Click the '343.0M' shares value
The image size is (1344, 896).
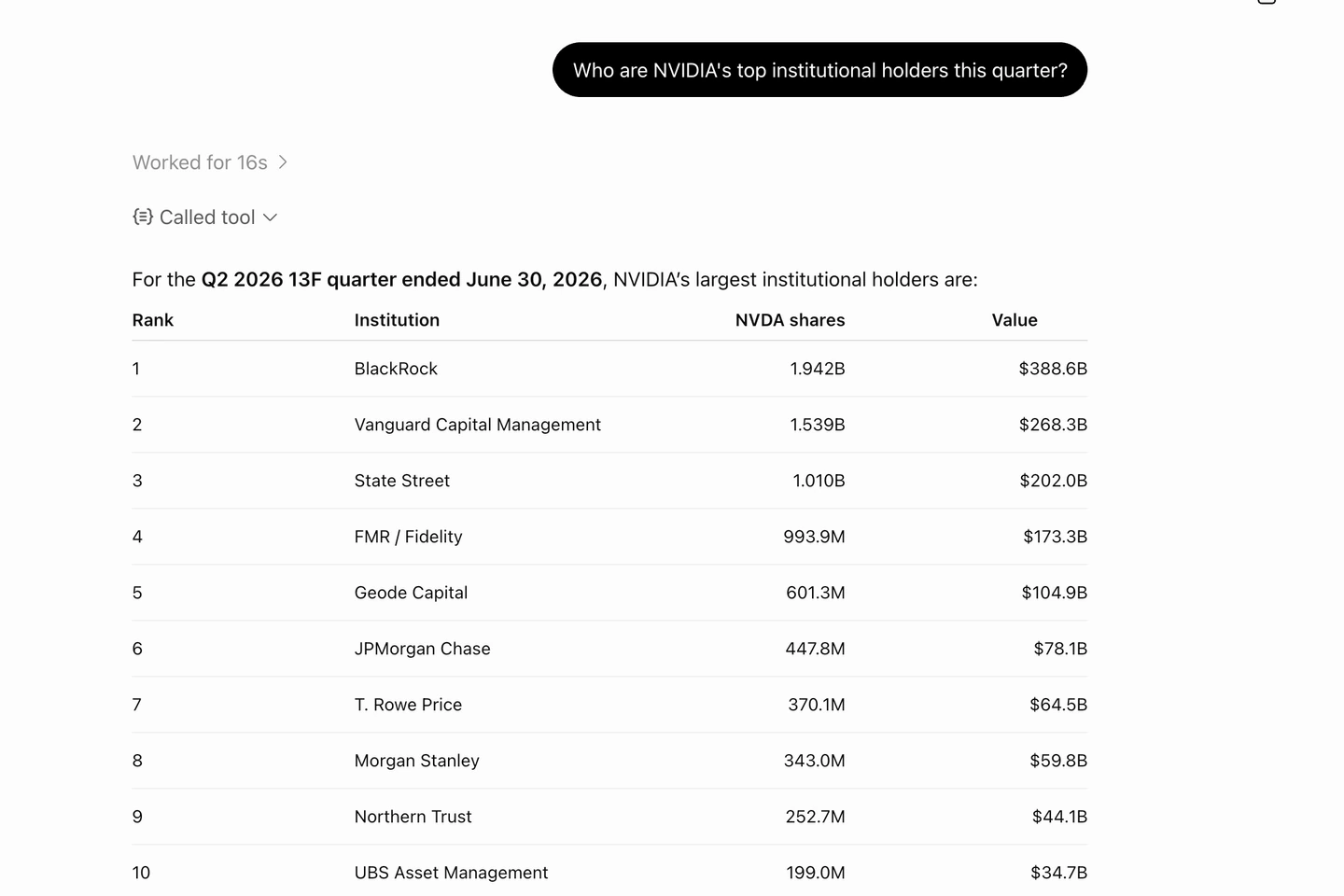click(x=814, y=761)
